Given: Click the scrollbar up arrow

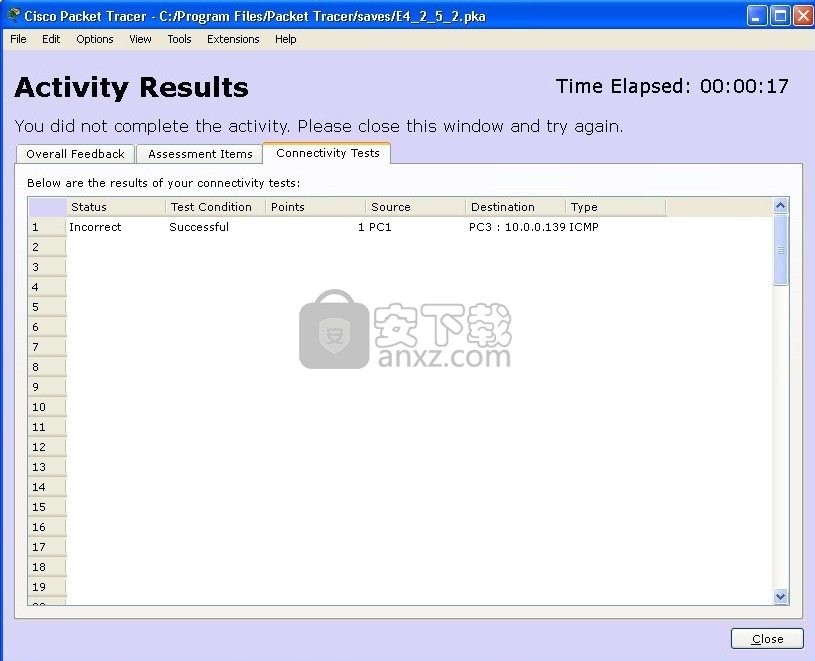Looking at the screenshot, I should 780,206.
